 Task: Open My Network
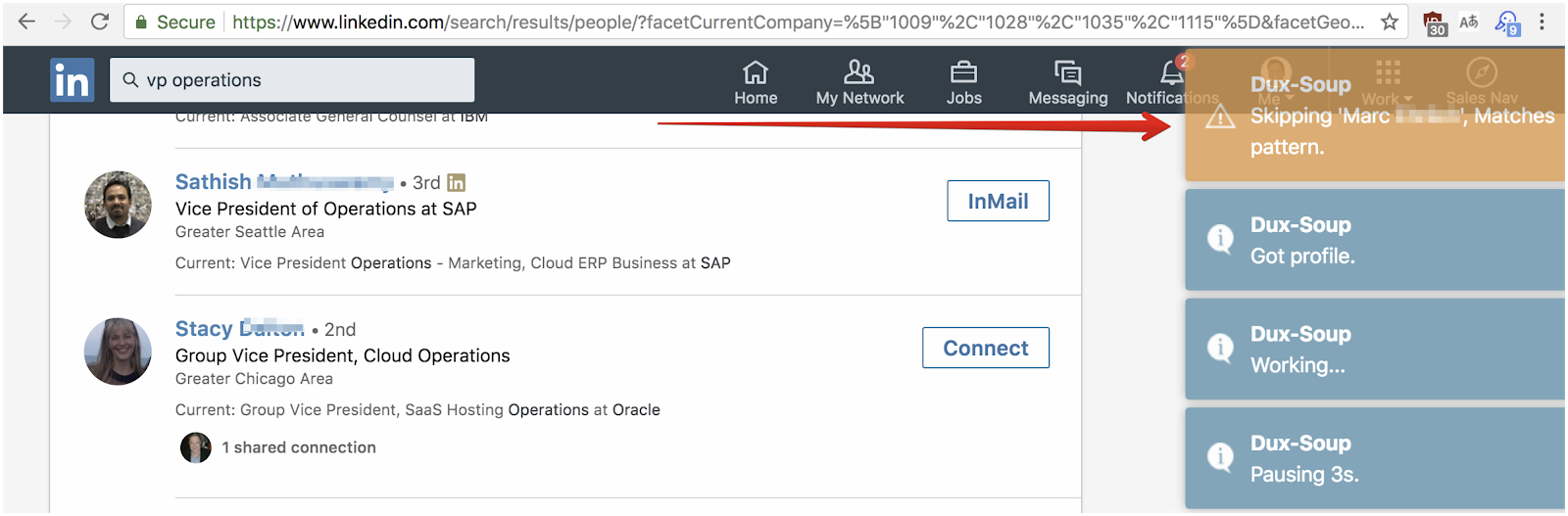point(859,83)
